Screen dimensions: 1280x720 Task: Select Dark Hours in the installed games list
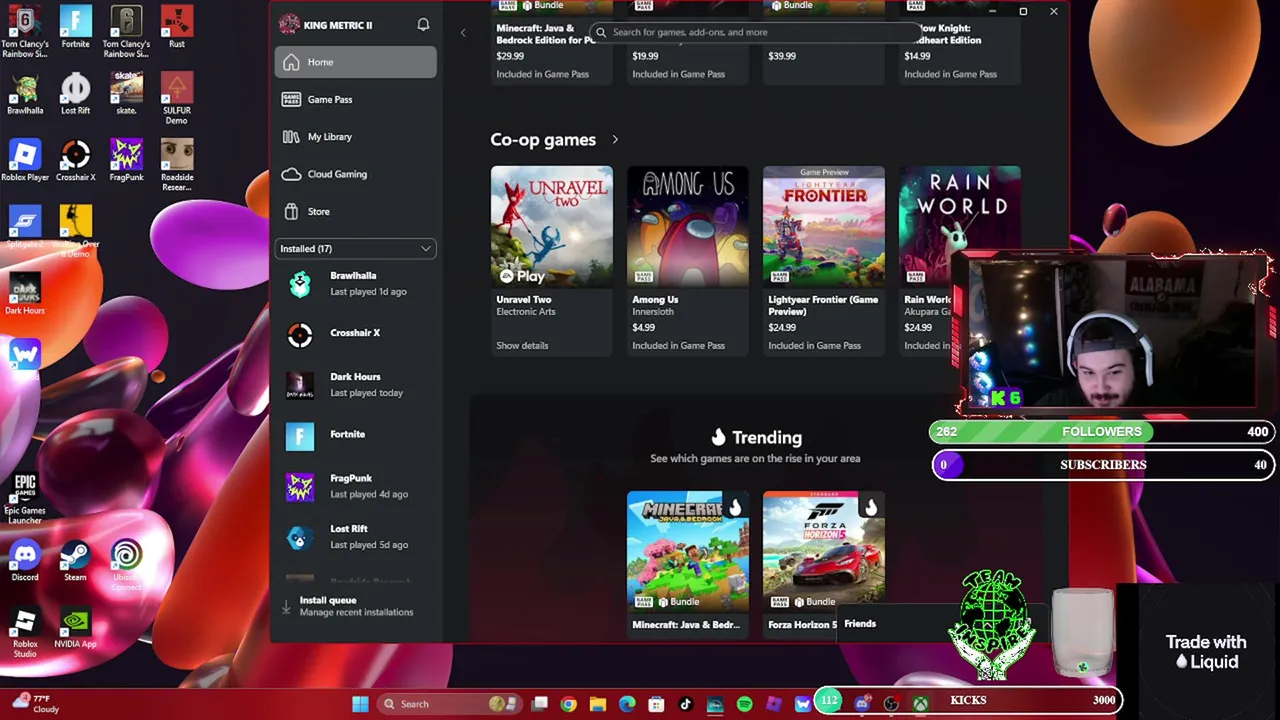click(355, 384)
